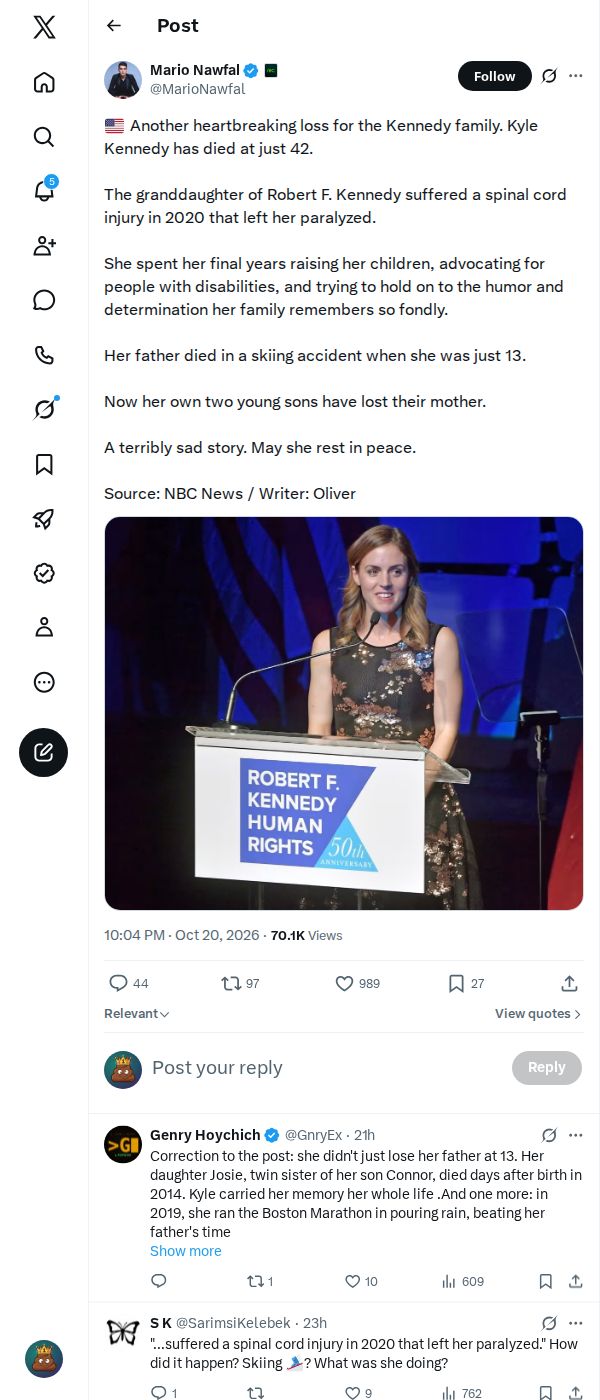Image resolution: width=600 pixels, height=1400 pixels.
Task: Repost the main post
Action: (x=240, y=983)
